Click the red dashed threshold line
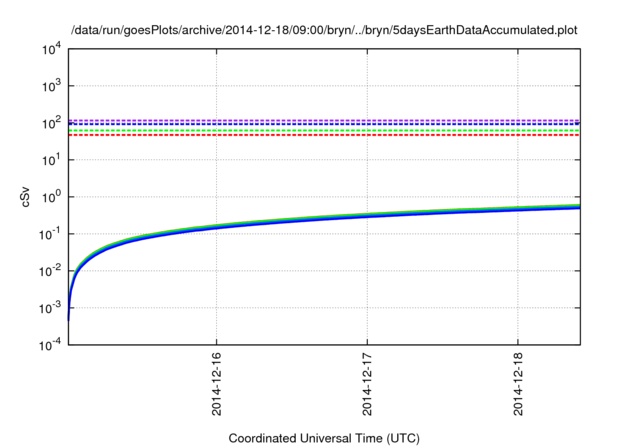Viewport: 640px width, 448px height. [324, 135]
